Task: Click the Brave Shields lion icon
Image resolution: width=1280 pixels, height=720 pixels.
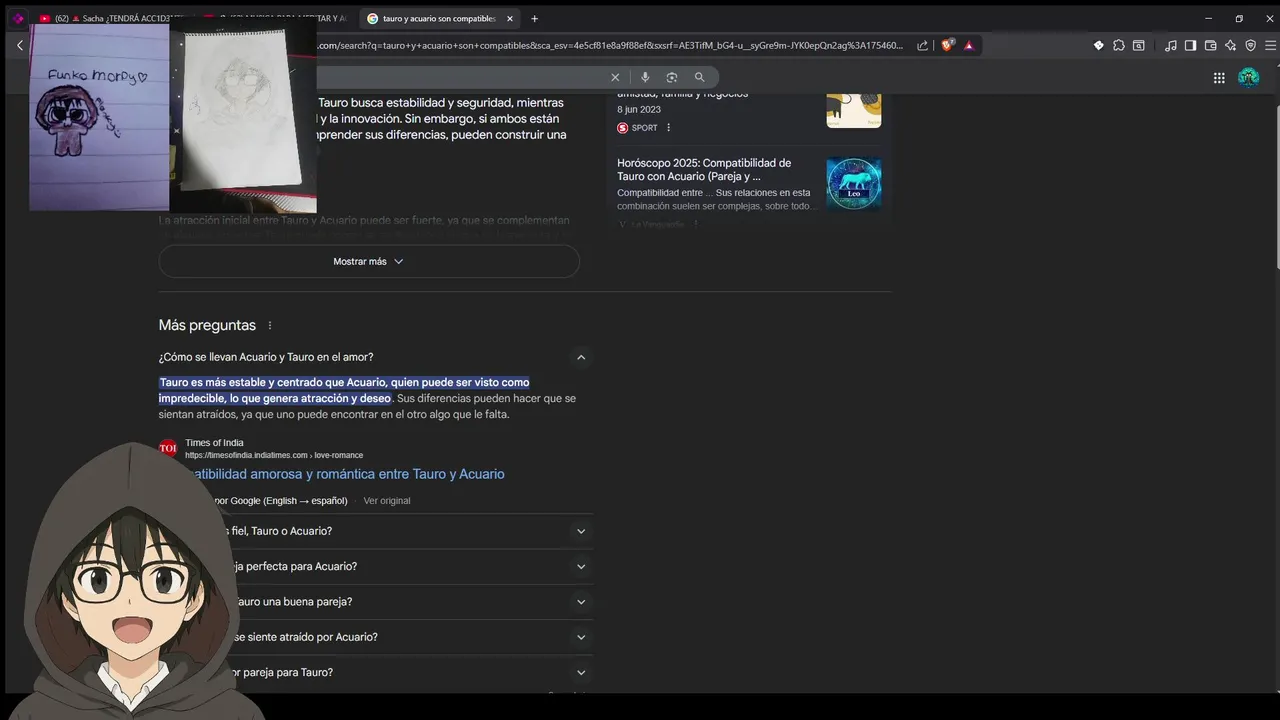Action: (x=949, y=45)
